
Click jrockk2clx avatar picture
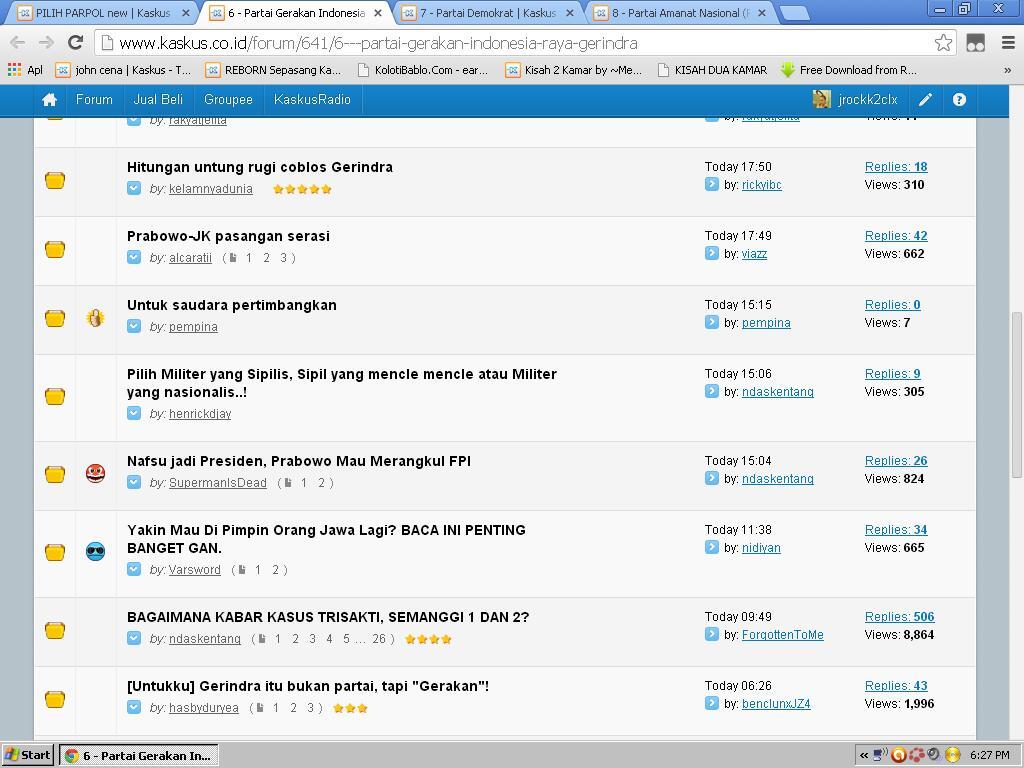[x=821, y=99]
